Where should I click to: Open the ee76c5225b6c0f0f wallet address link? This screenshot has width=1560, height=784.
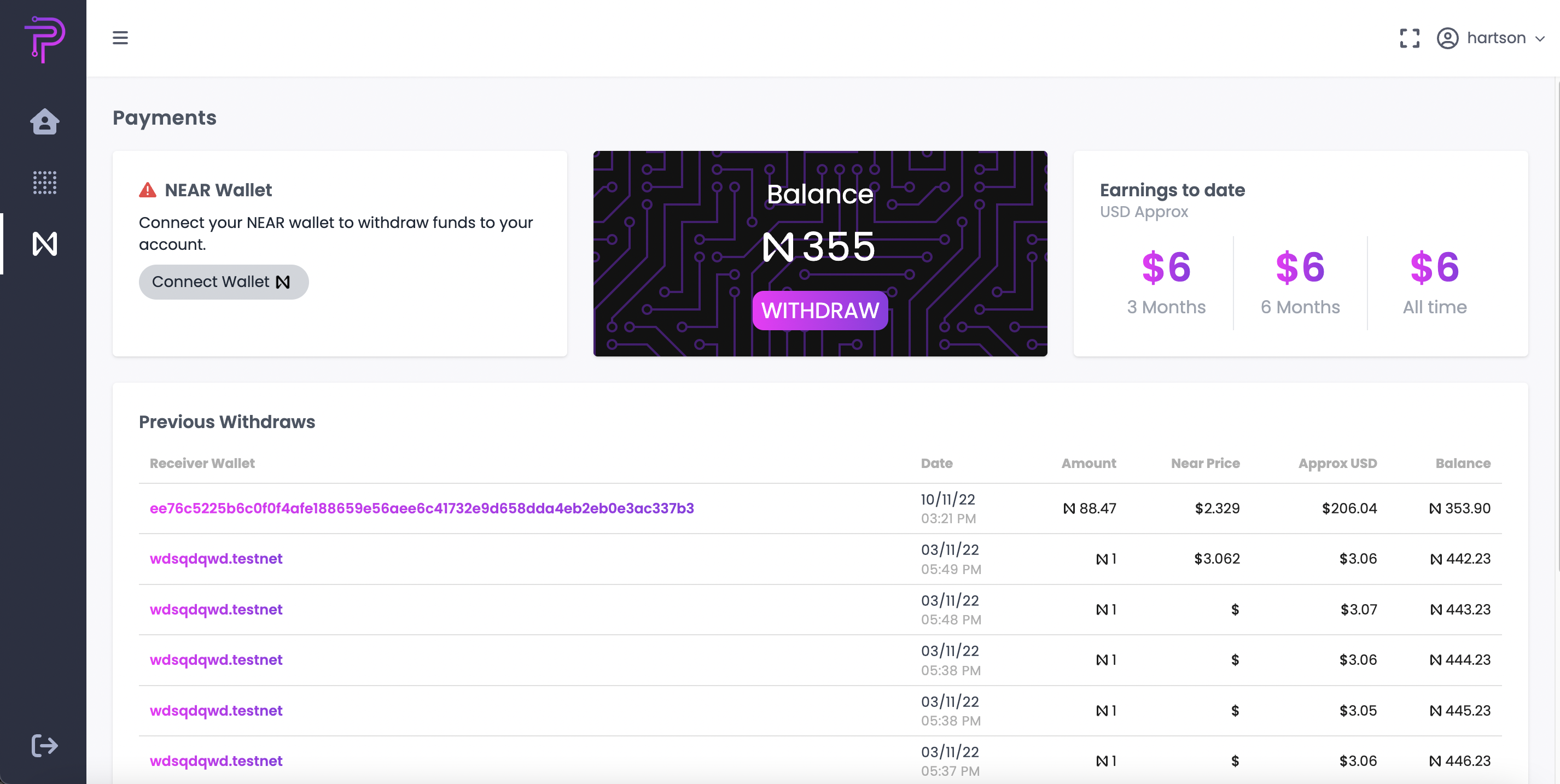click(422, 508)
